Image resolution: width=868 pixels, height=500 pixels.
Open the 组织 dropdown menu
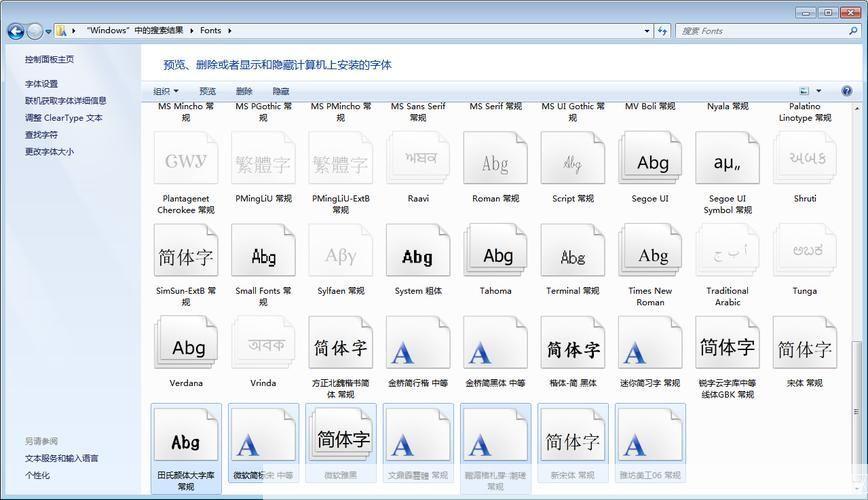point(166,91)
